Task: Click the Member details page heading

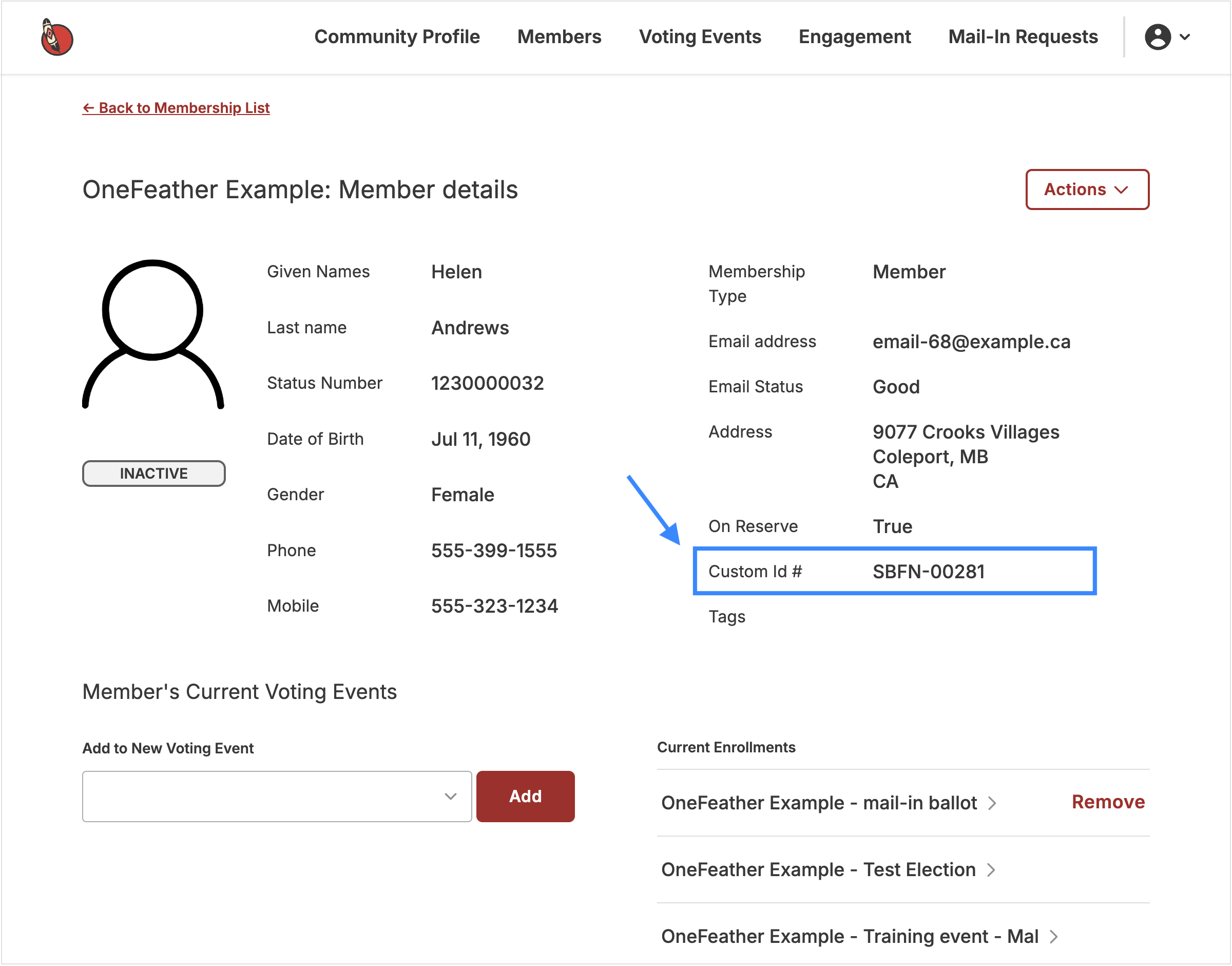Action: [300, 190]
